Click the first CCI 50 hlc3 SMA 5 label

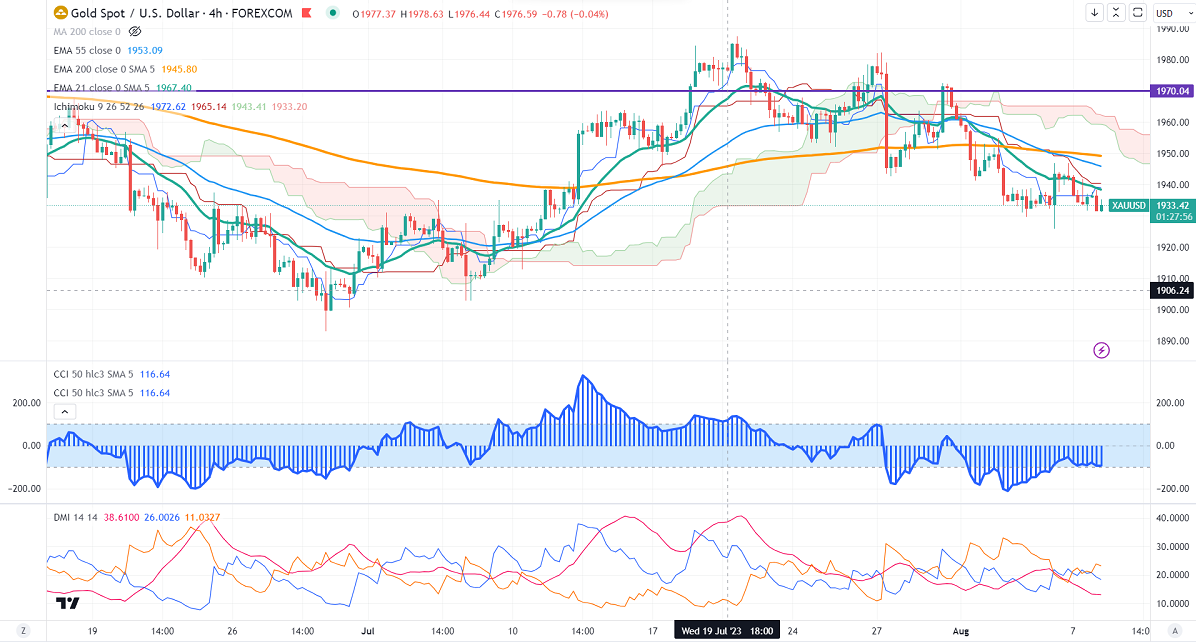click(x=93, y=374)
